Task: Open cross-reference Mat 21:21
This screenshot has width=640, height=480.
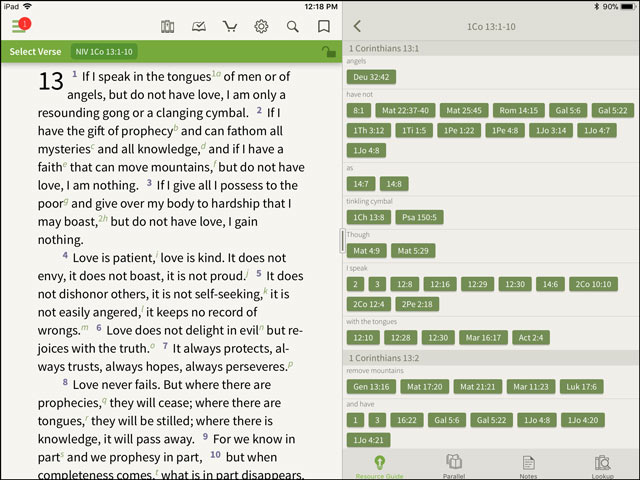Action: pos(478,387)
